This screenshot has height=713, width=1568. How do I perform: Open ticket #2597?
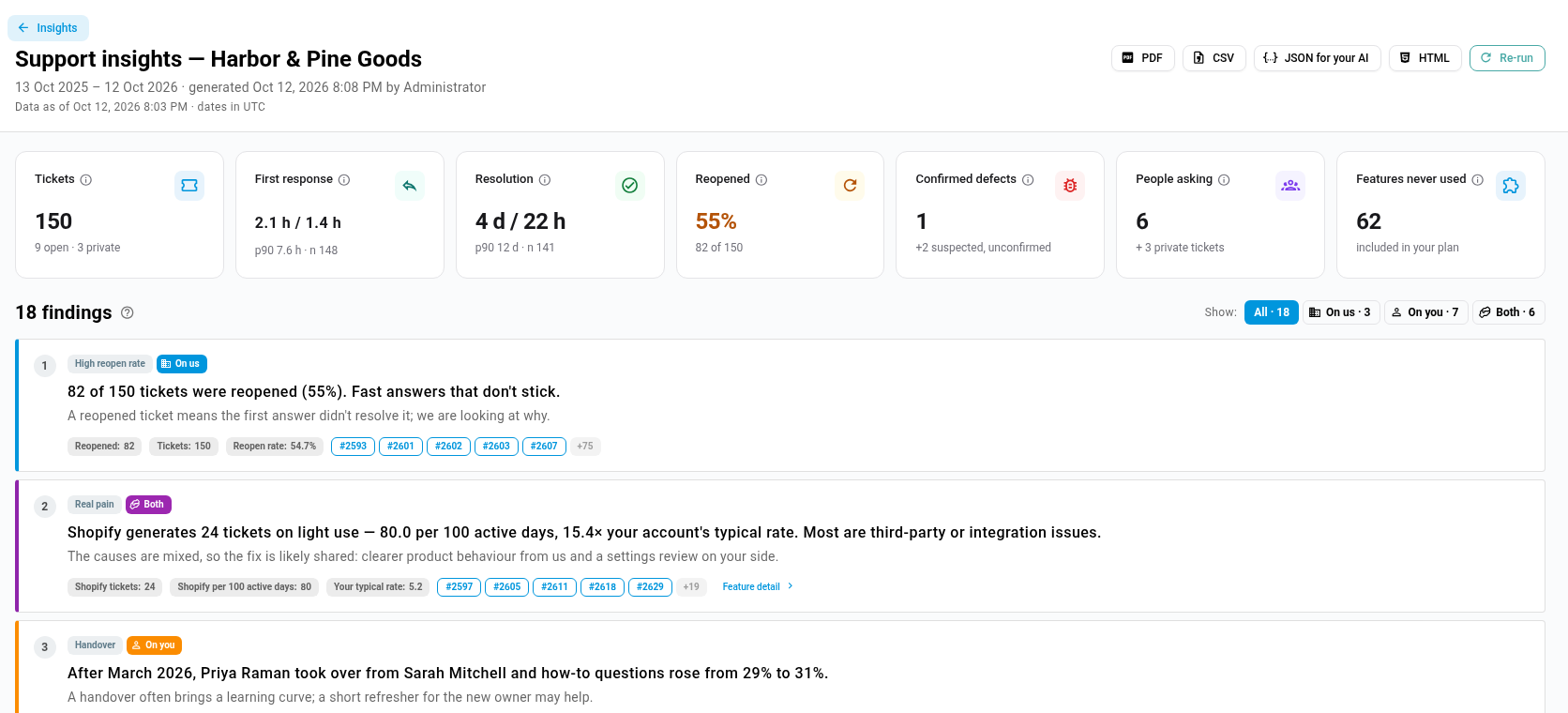[x=460, y=587]
